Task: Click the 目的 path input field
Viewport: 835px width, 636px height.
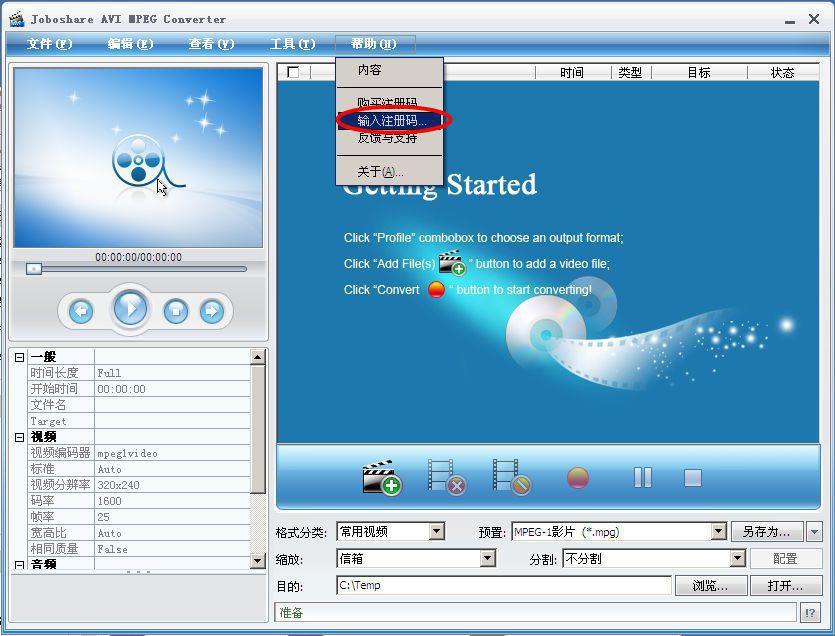Action: coord(504,585)
